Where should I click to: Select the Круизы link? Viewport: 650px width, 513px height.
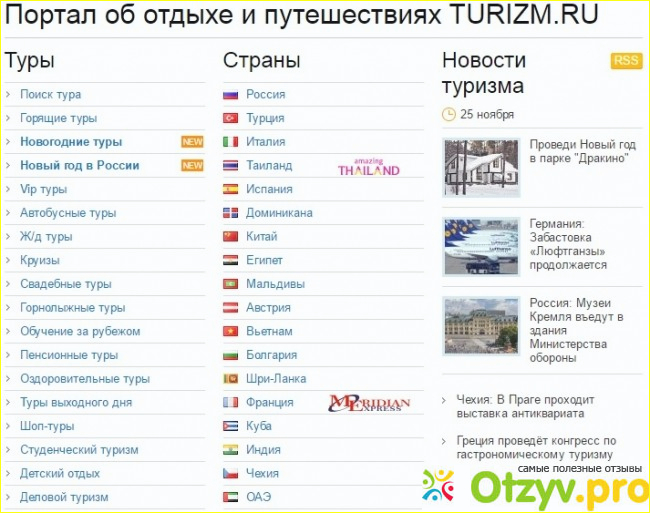point(40,260)
